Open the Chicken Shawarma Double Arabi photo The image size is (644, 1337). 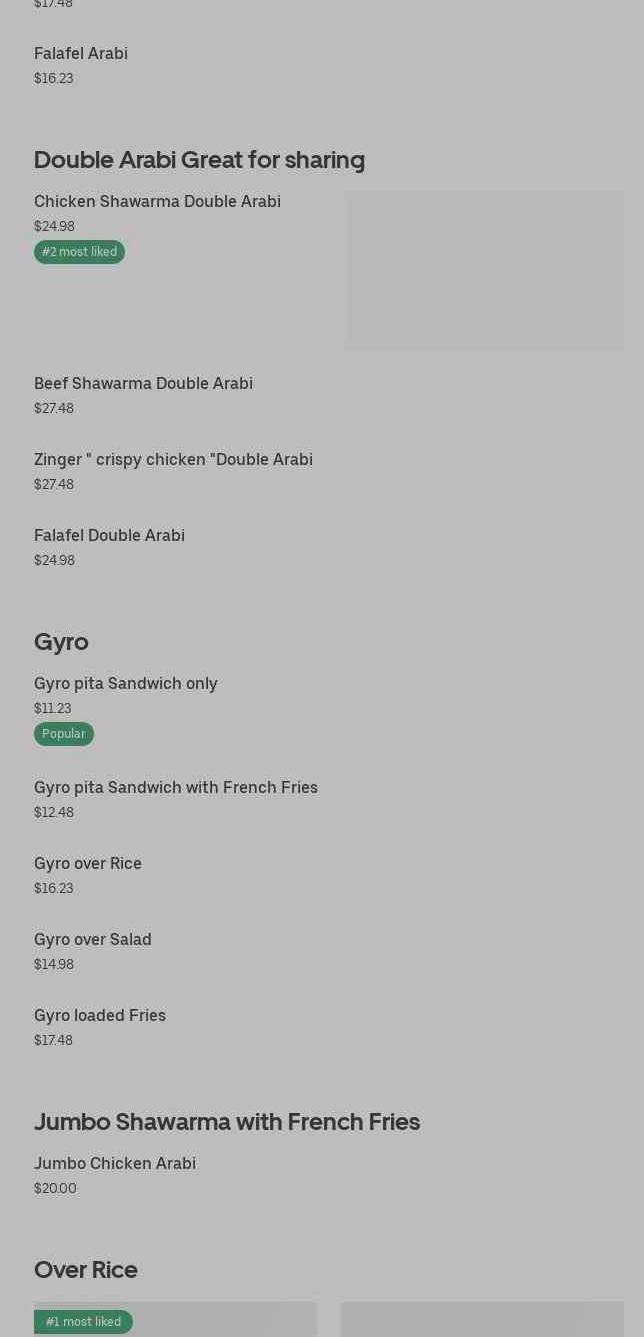pyautogui.click(x=484, y=270)
